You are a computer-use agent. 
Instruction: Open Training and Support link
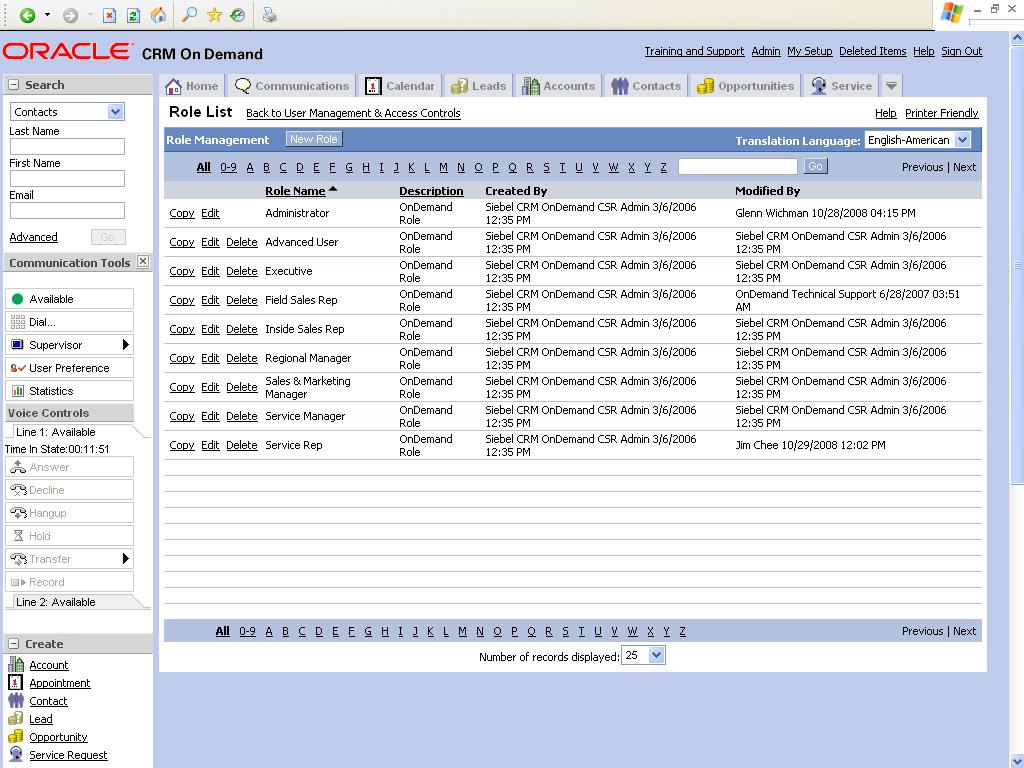coord(694,51)
